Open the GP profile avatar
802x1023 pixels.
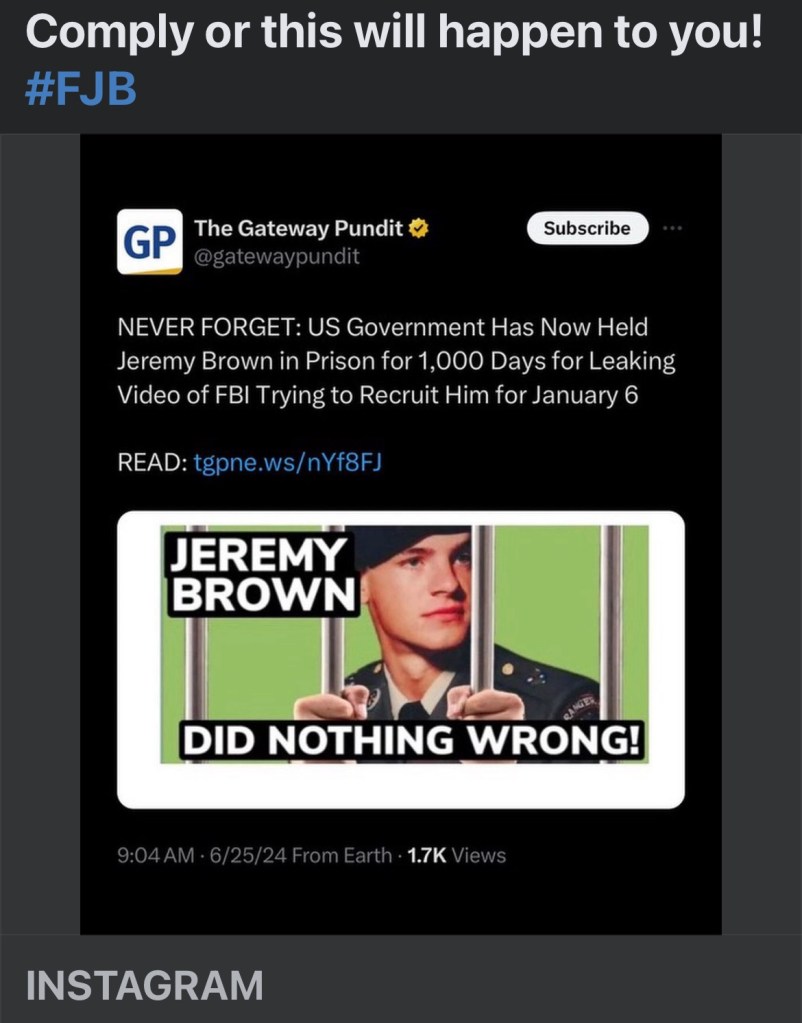(149, 241)
